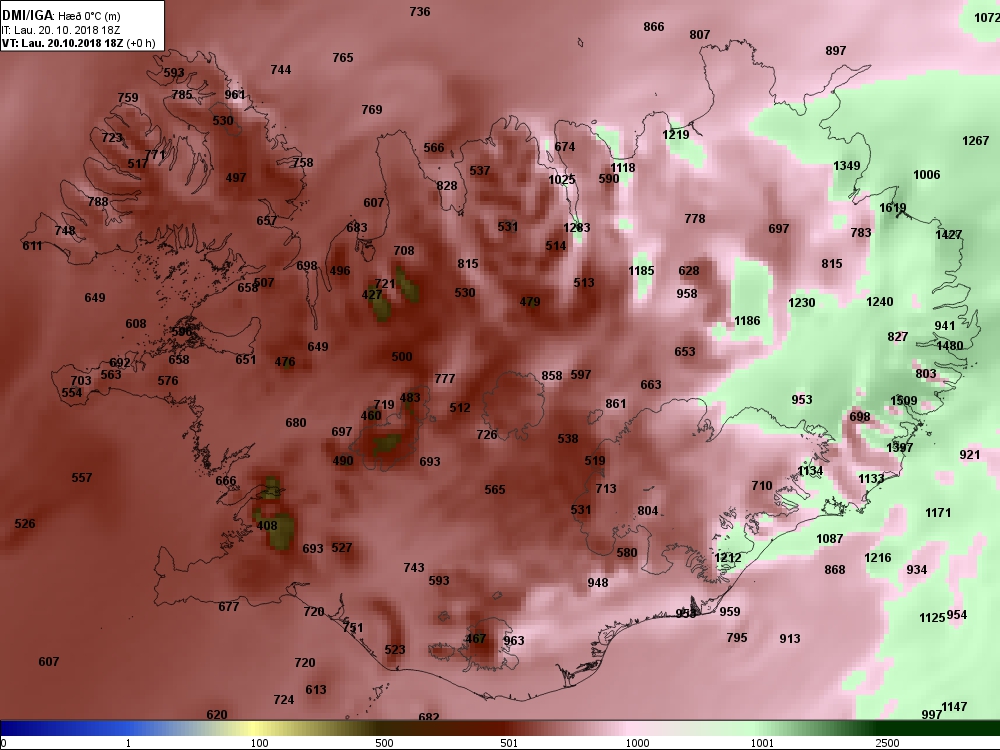1000x750 pixels.
Task: Click the map value '858'
Action: (x=552, y=376)
